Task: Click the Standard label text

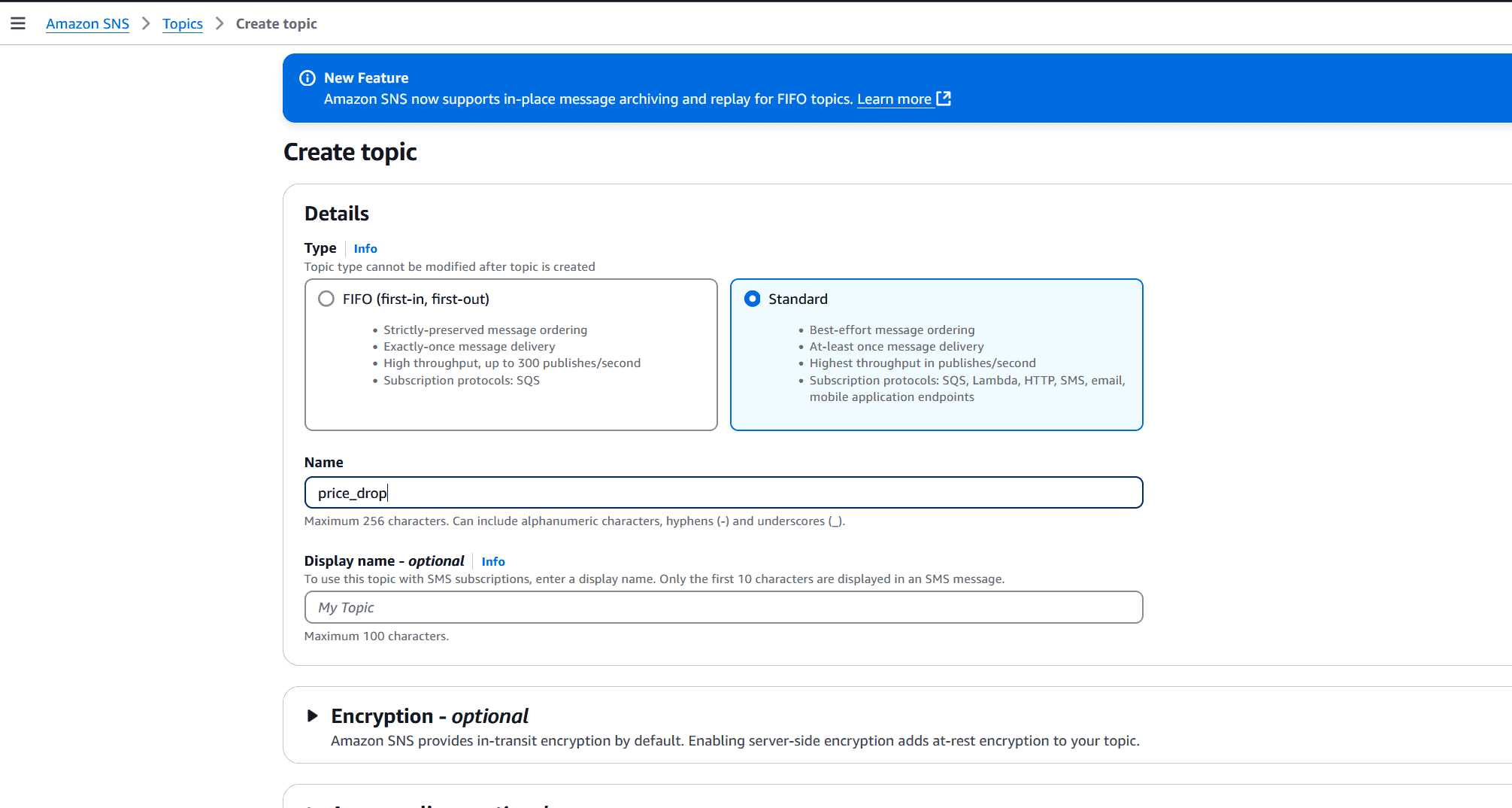Action: [798, 299]
